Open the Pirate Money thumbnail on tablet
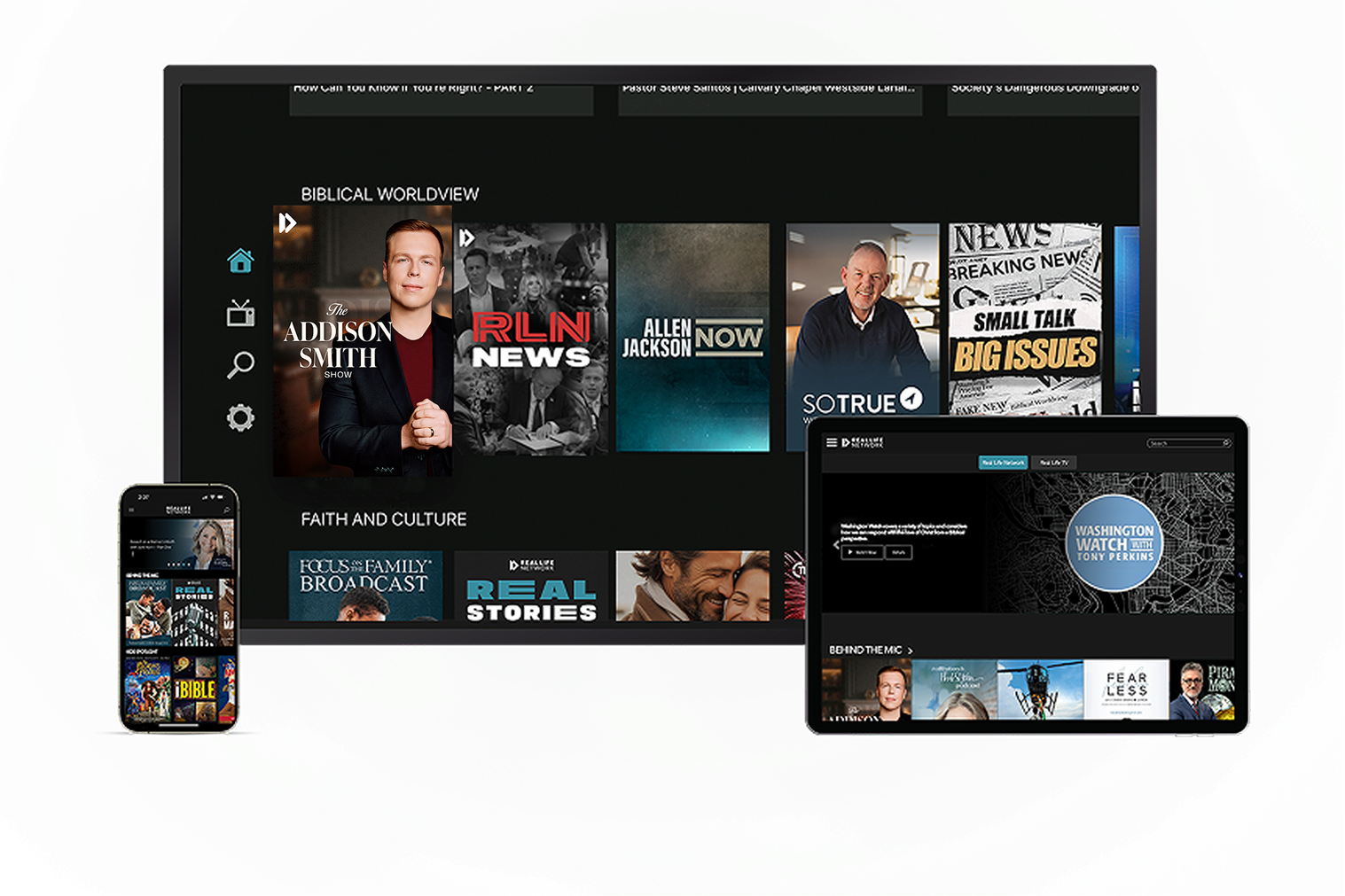The width and height of the screenshot is (1345, 896). [1202, 689]
